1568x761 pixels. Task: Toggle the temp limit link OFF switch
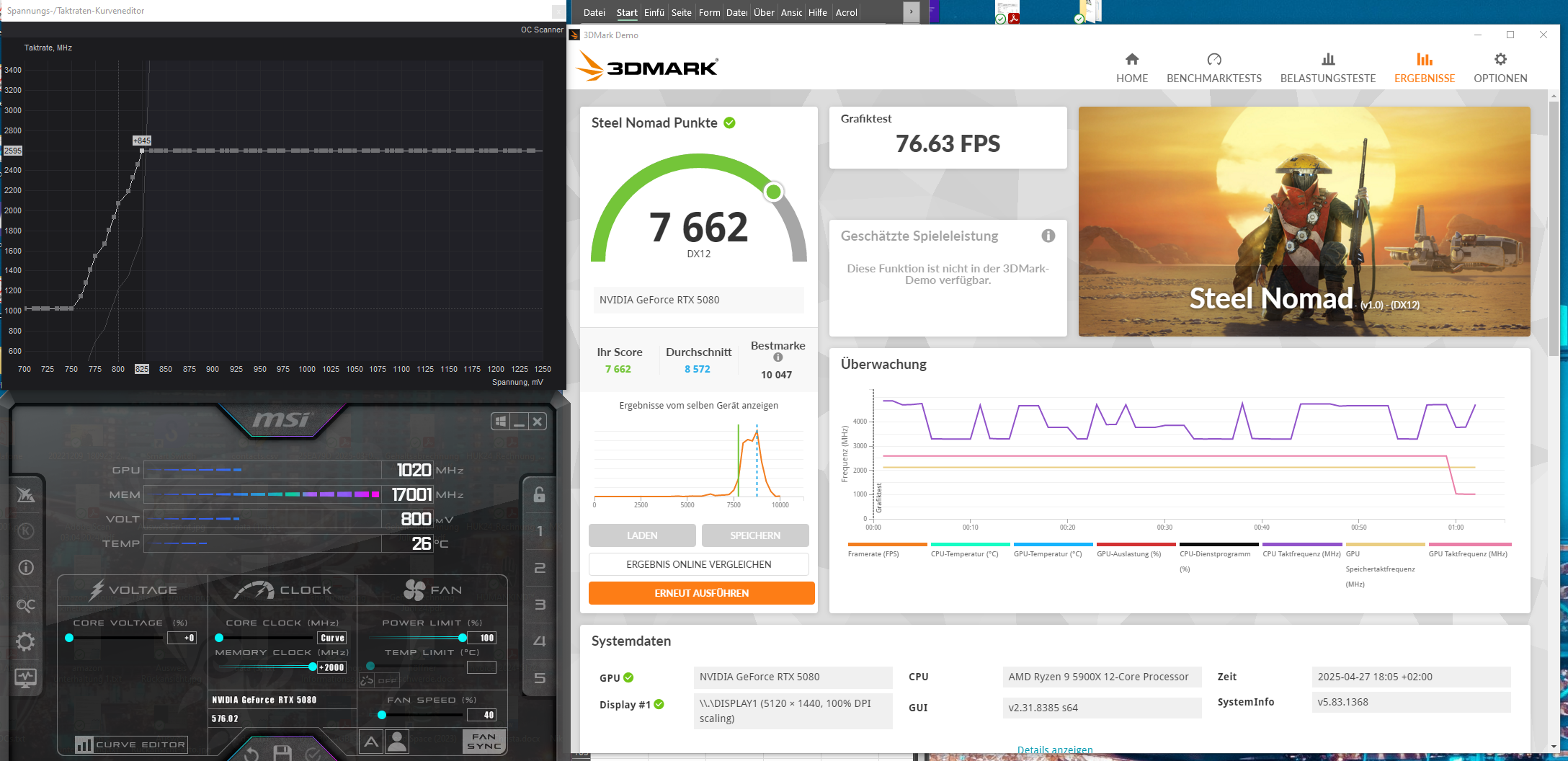pyautogui.click(x=379, y=680)
